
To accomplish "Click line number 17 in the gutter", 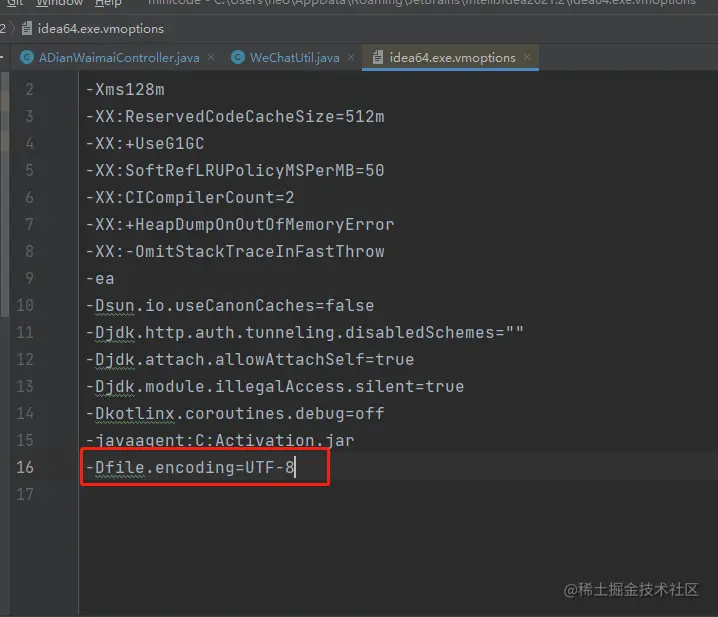I will 25,494.
